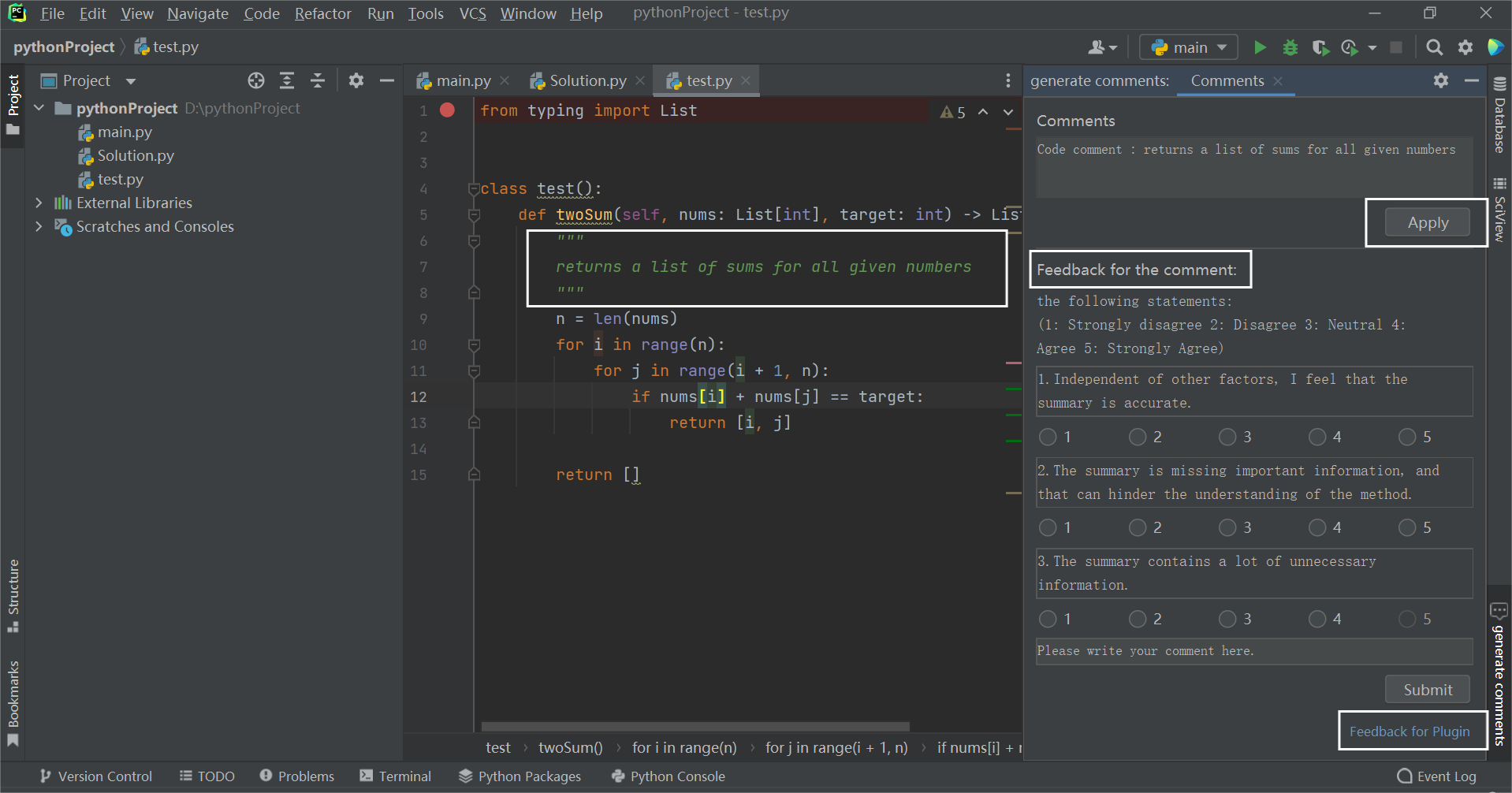This screenshot has height=793, width=1512.
Task: Open Search Everywhere magnifier icon
Action: coord(1435,47)
